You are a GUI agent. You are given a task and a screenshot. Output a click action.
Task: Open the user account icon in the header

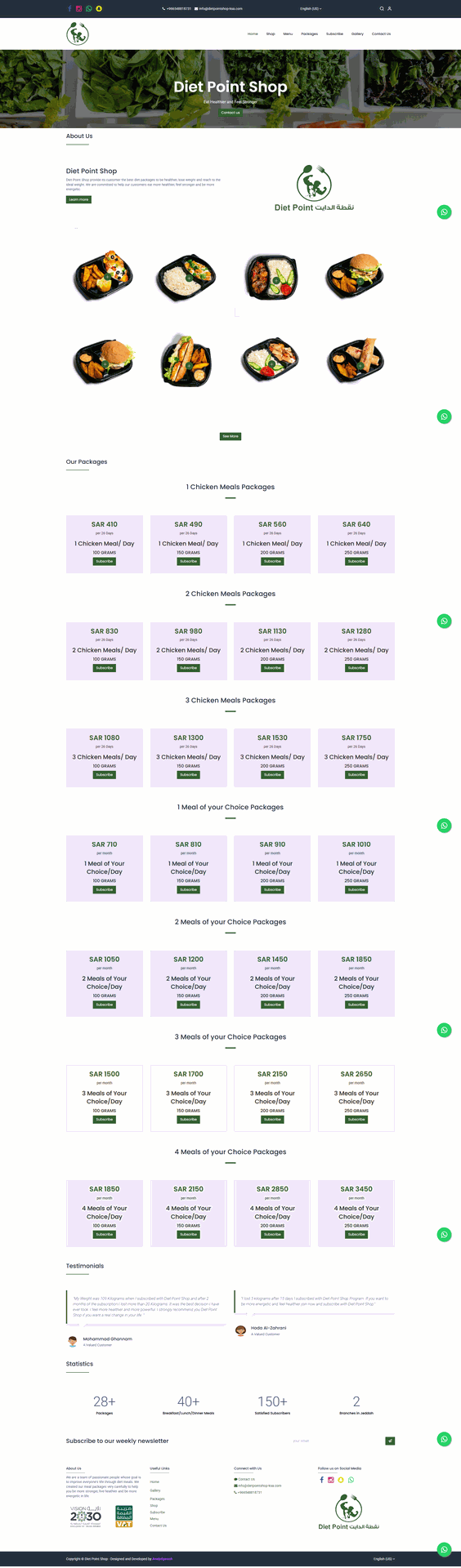pyautogui.click(x=390, y=8)
